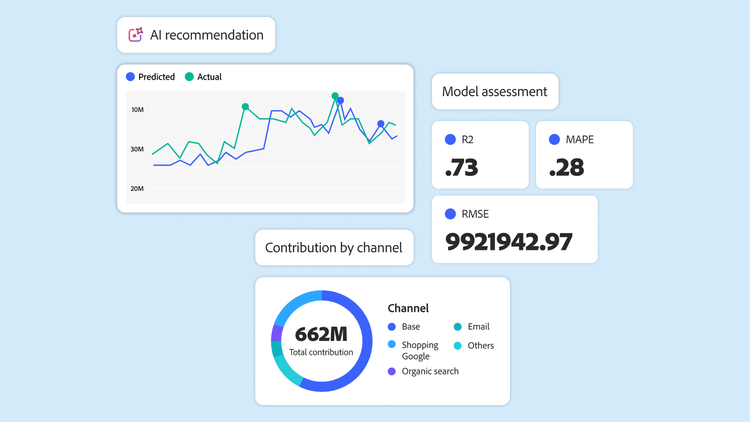
Task: Click the AI recommendation sparkle icon
Action: (136, 35)
